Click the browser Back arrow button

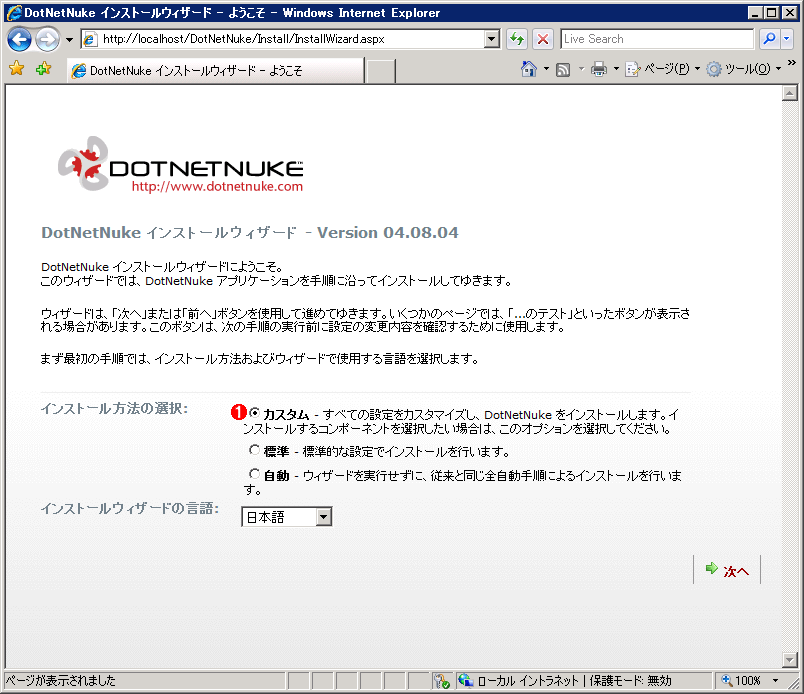[x=19, y=39]
